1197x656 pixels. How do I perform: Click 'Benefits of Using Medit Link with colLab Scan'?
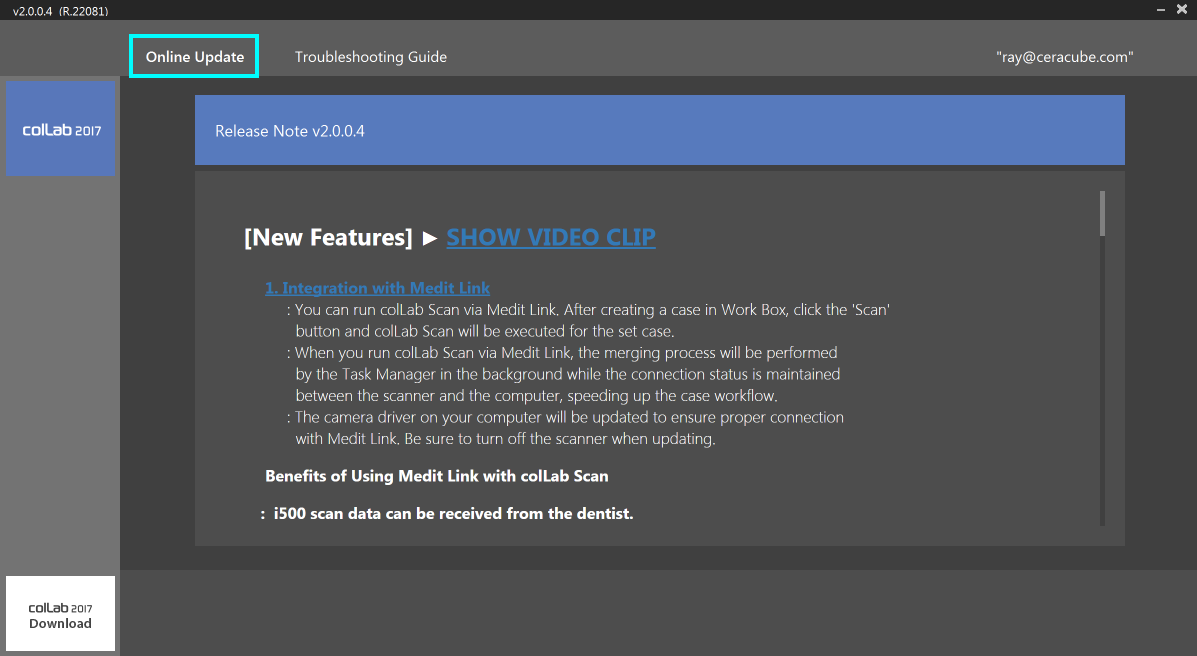pos(437,476)
